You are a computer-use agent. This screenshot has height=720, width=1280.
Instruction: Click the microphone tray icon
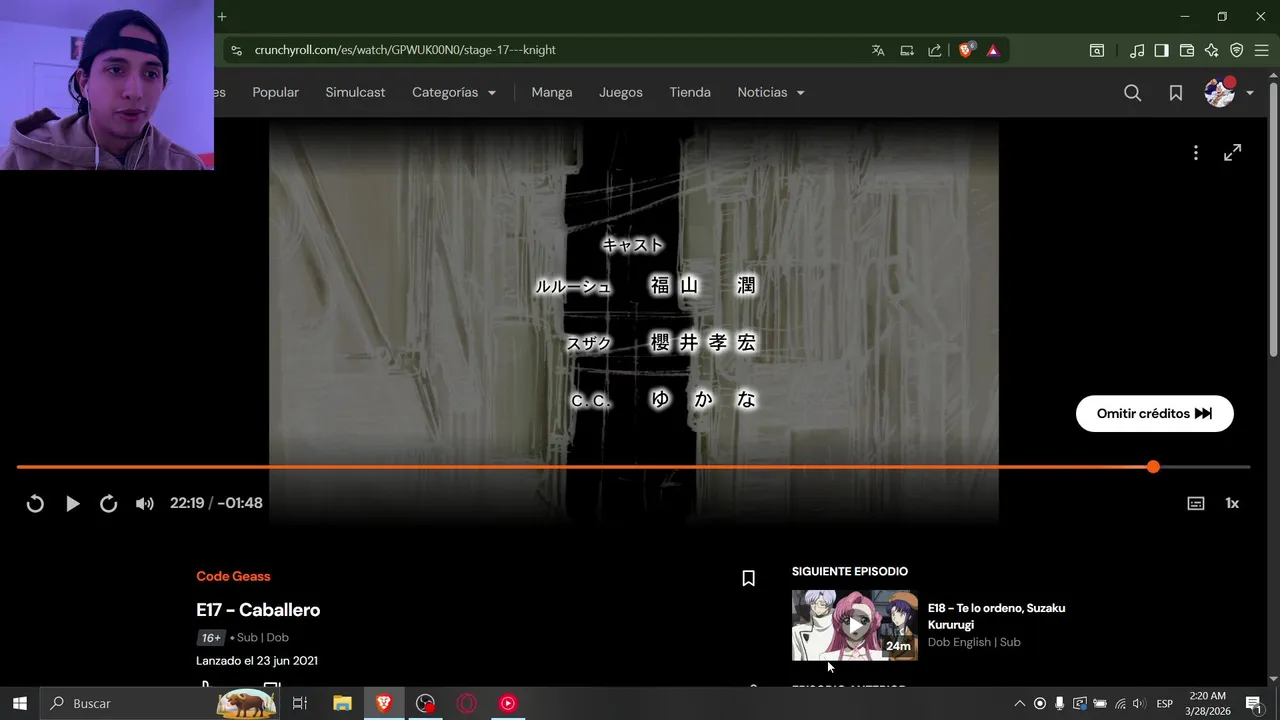click(x=1059, y=703)
